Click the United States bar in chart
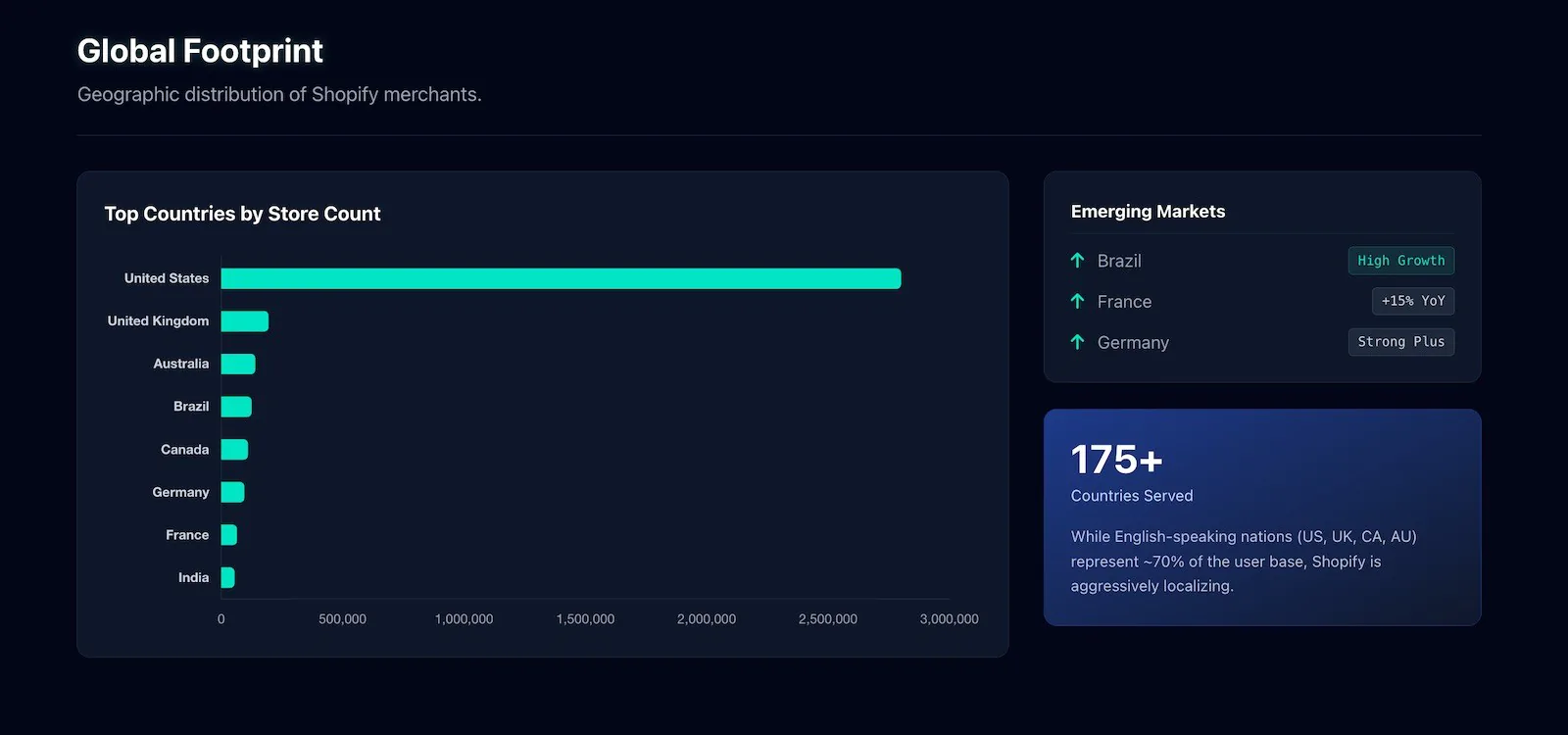The image size is (1568, 735). pos(561,278)
